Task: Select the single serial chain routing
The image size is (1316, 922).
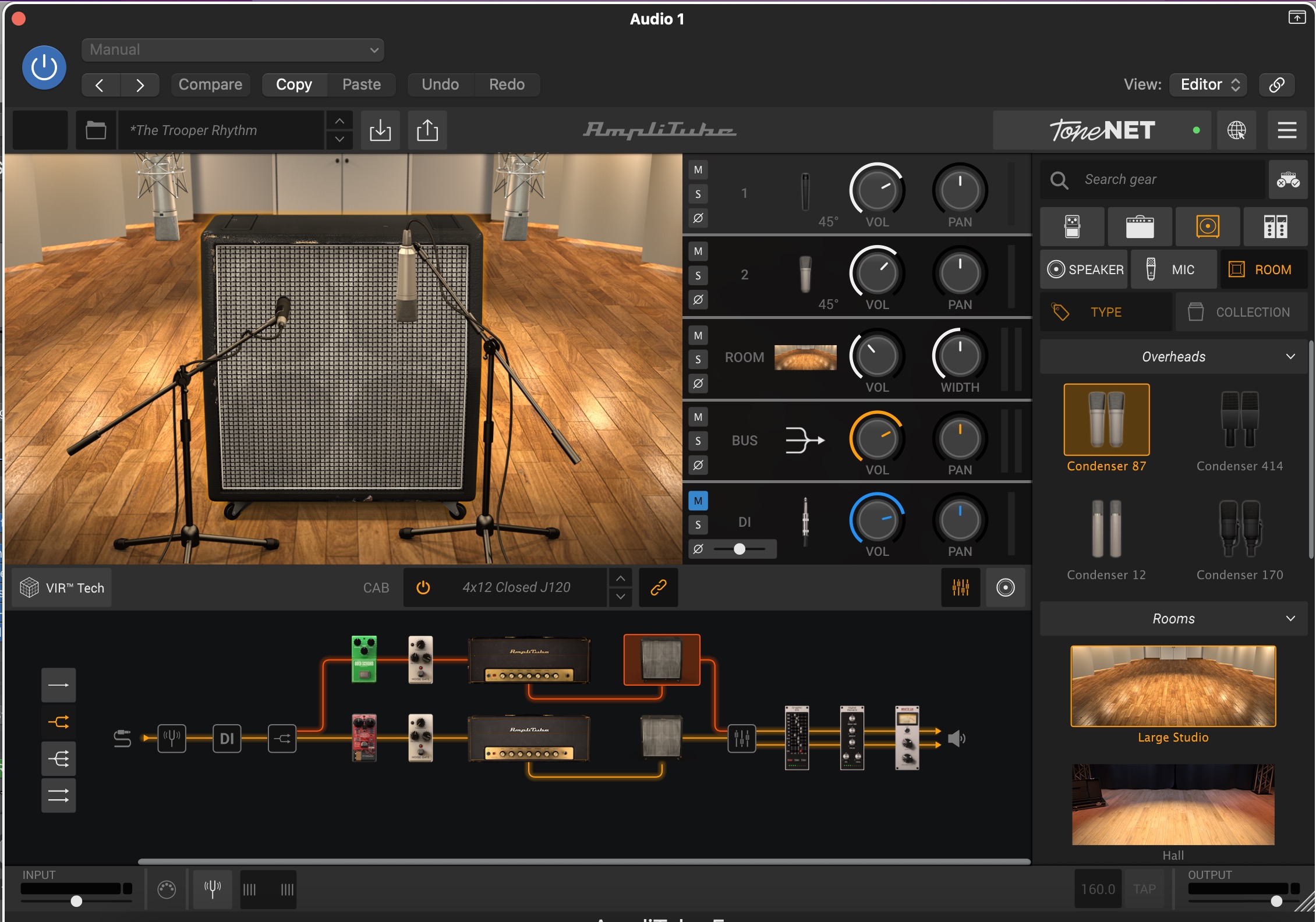Action: (58, 685)
